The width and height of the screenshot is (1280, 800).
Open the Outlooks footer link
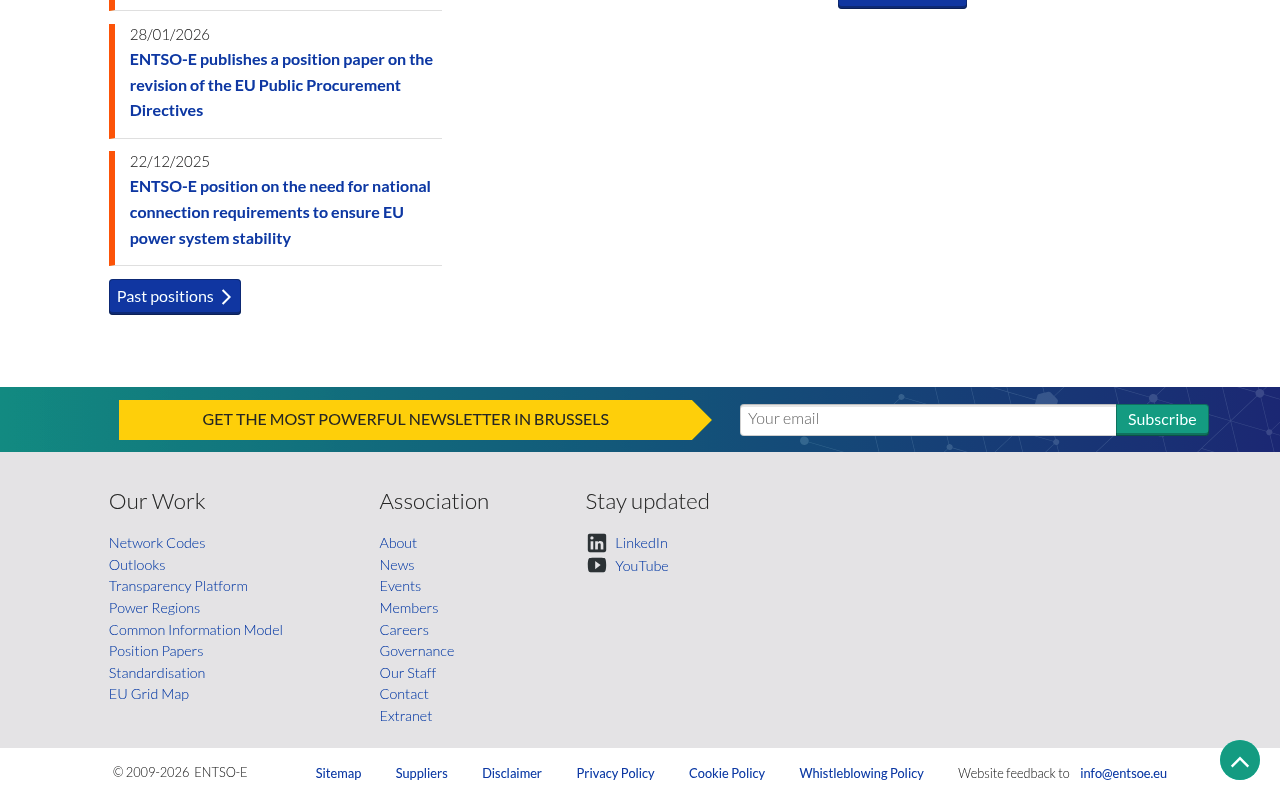(x=137, y=565)
